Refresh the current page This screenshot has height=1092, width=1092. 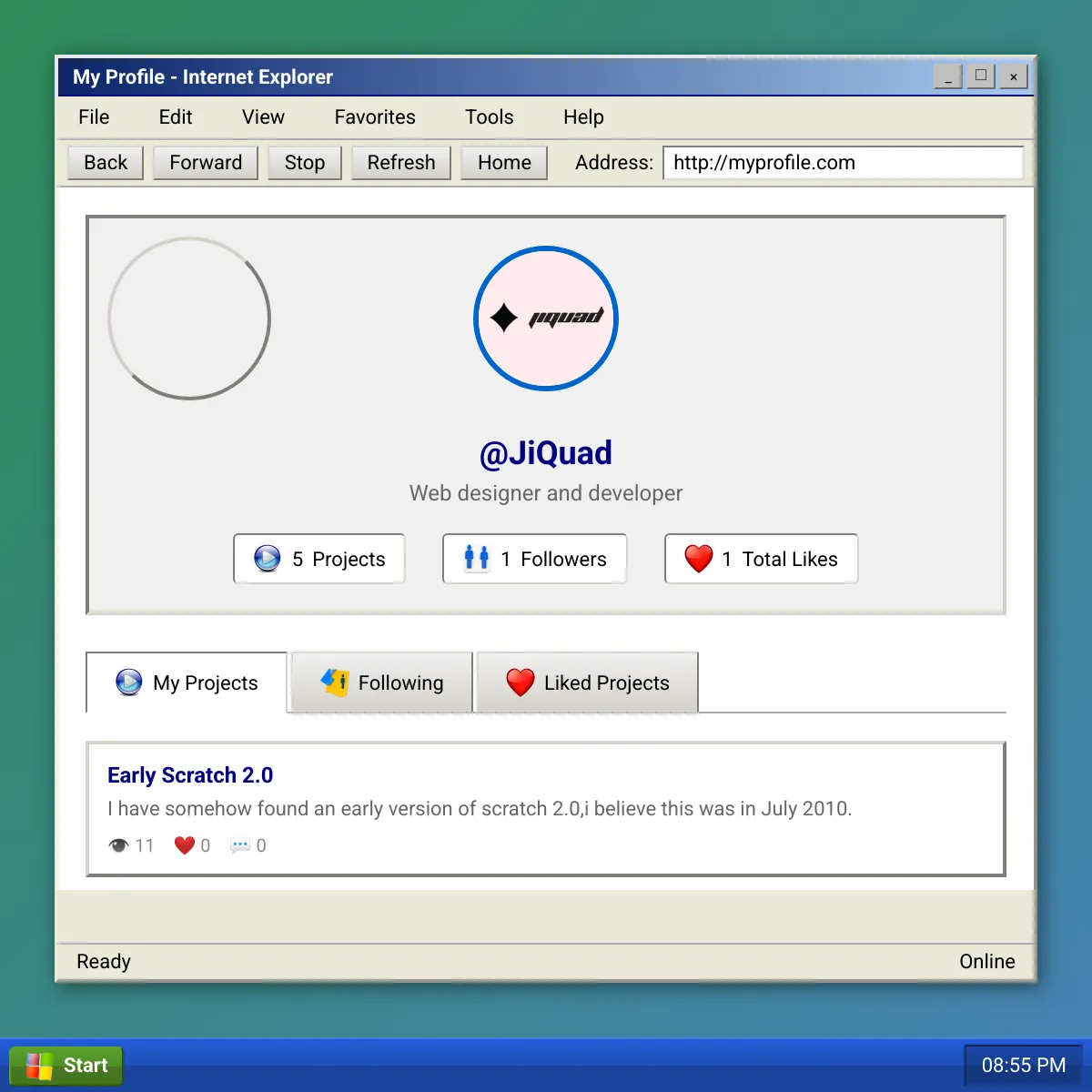[x=401, y=163]
